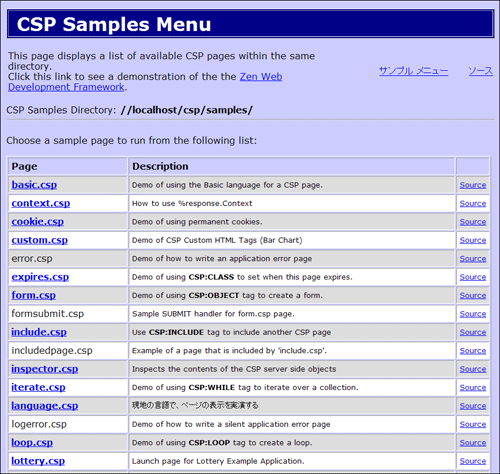The width and height of the screenshot is (500, 474).
Task: Click 'Inspects the contents' description cell
Action: tap(234, 369)
